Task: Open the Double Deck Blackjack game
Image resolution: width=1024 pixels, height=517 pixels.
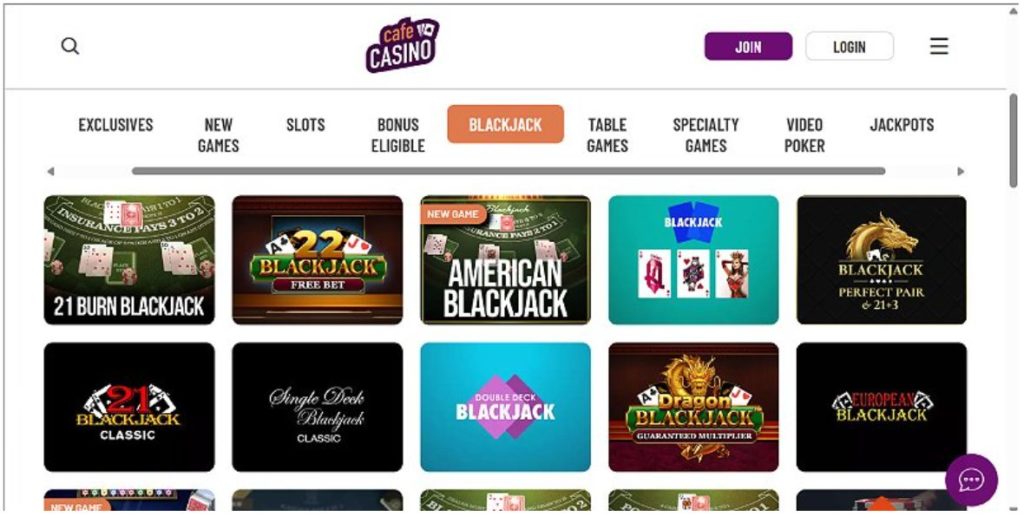Action: 505,407
